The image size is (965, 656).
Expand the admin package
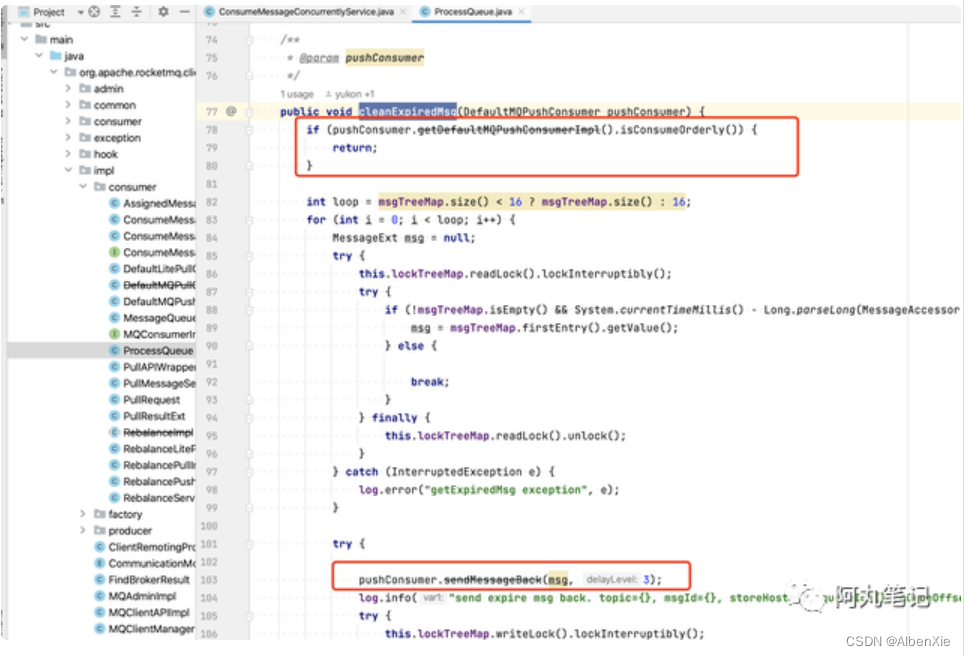(68, 89)
